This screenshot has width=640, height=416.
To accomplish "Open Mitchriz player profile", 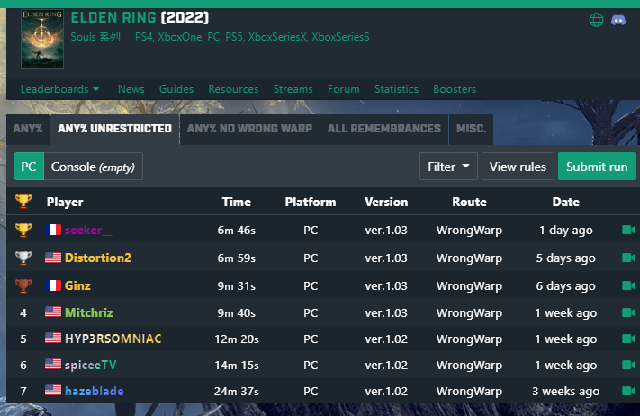I will [89, 313].
